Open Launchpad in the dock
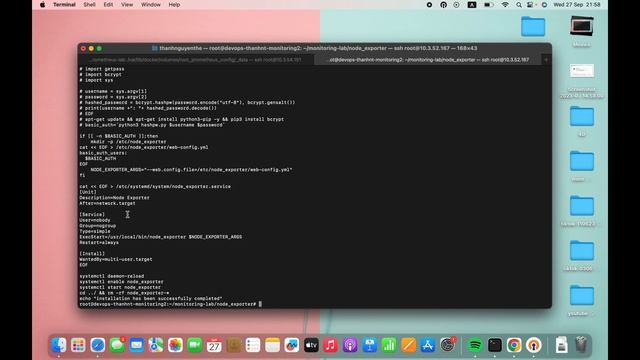Image resolution: width=640 pixels, height=360 pixels. [78, 345]
